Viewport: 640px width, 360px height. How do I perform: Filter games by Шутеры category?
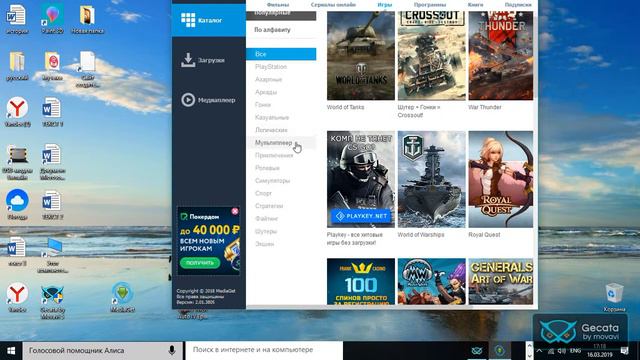(x=266, y=231)
